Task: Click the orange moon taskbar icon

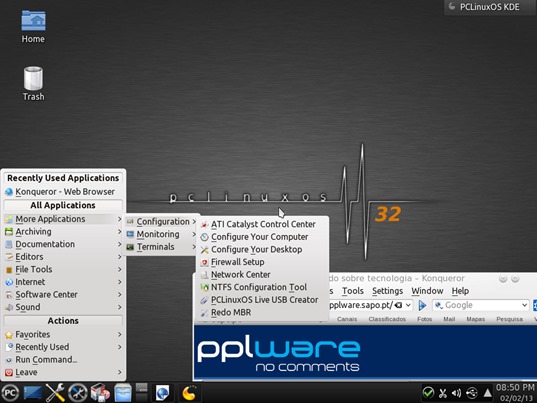Action: pos(189,393)
